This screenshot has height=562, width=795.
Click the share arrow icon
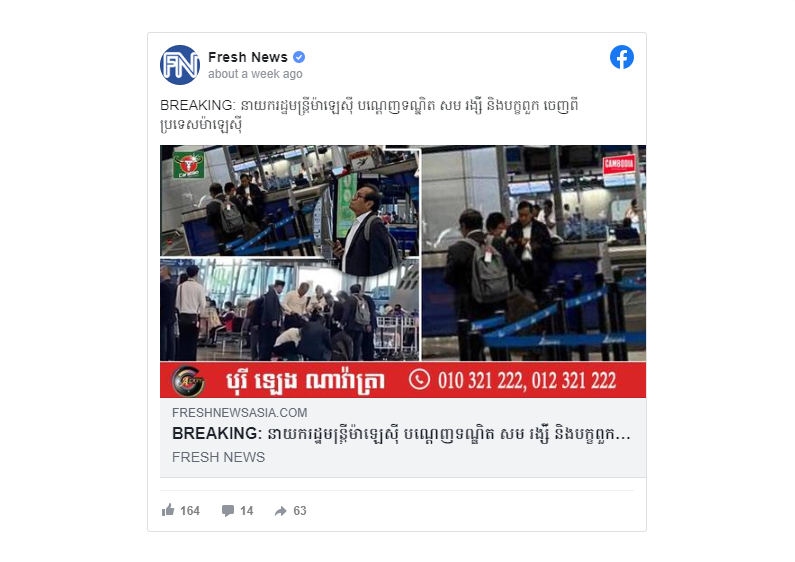280,511
